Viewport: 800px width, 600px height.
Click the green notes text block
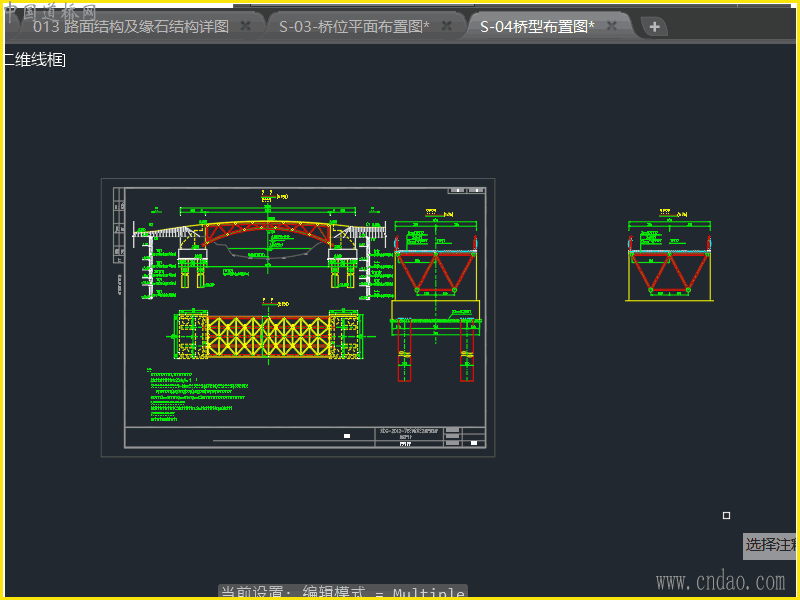coord(195,393)
